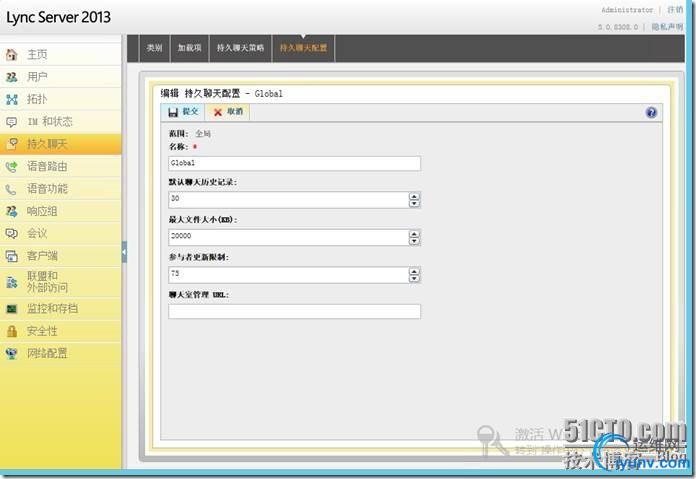Click the 客户端 clients icon
Image resolution: width=696 pixels, height=479 pixels.
tap(12, 256)
